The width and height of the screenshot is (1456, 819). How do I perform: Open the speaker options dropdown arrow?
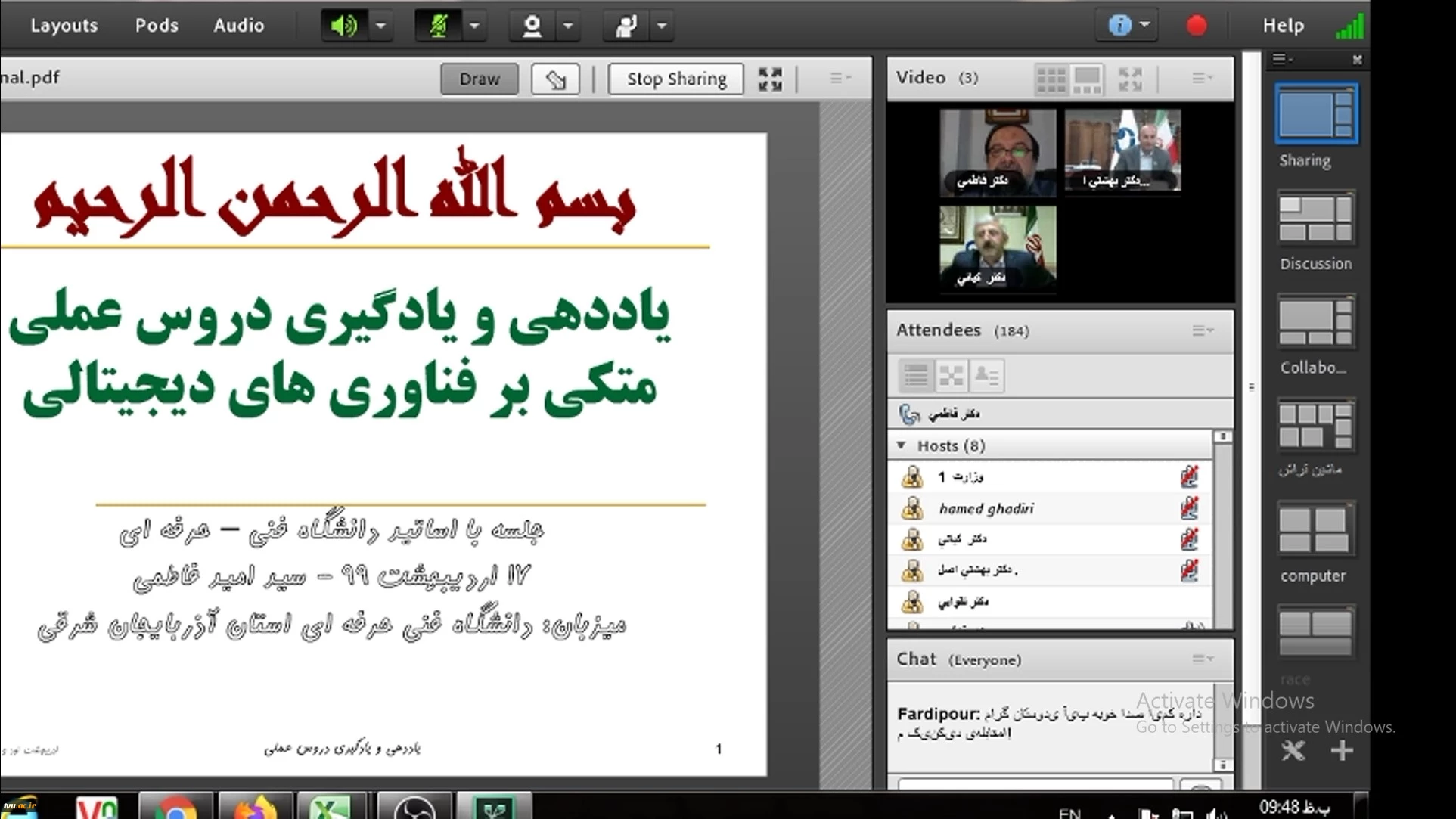[x=381, y=26]
